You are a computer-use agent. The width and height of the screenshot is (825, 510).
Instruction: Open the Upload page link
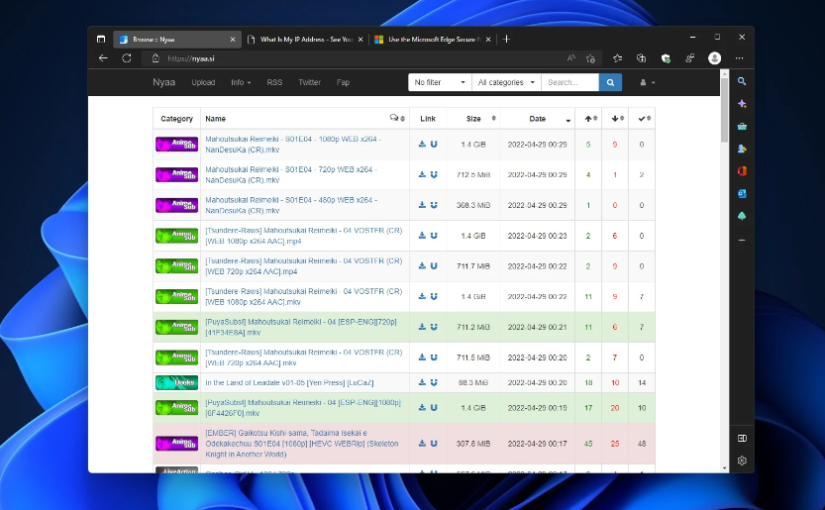click(203, 83)
